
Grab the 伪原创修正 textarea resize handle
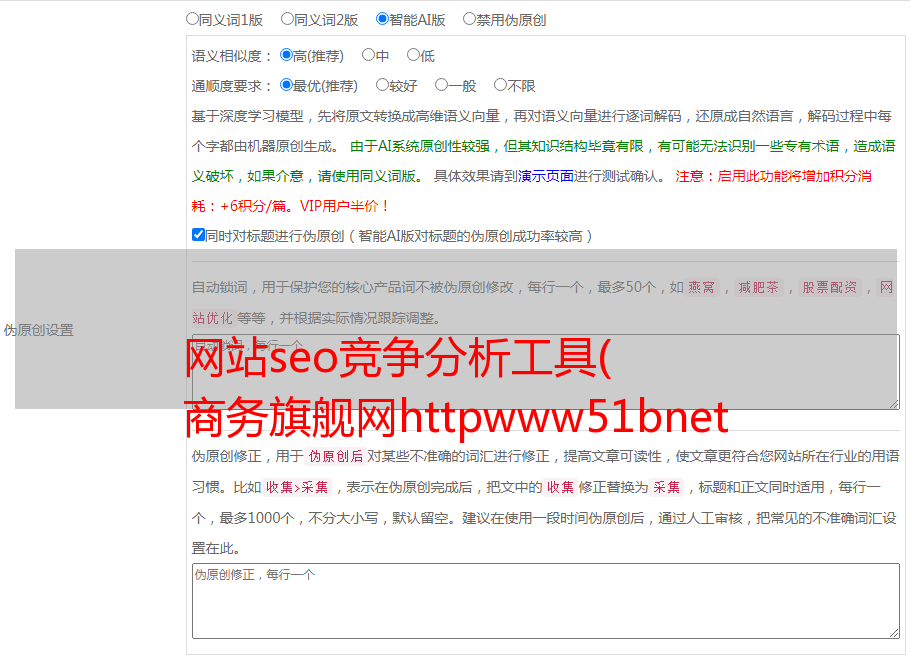[894, 633]
